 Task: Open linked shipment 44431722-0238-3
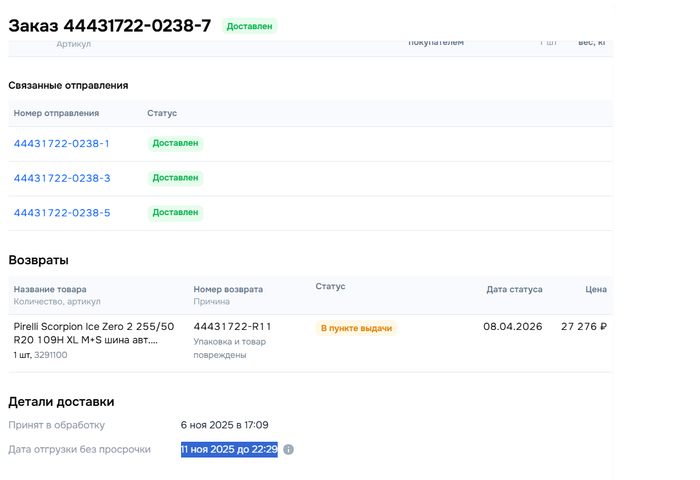tap(61, 178)
